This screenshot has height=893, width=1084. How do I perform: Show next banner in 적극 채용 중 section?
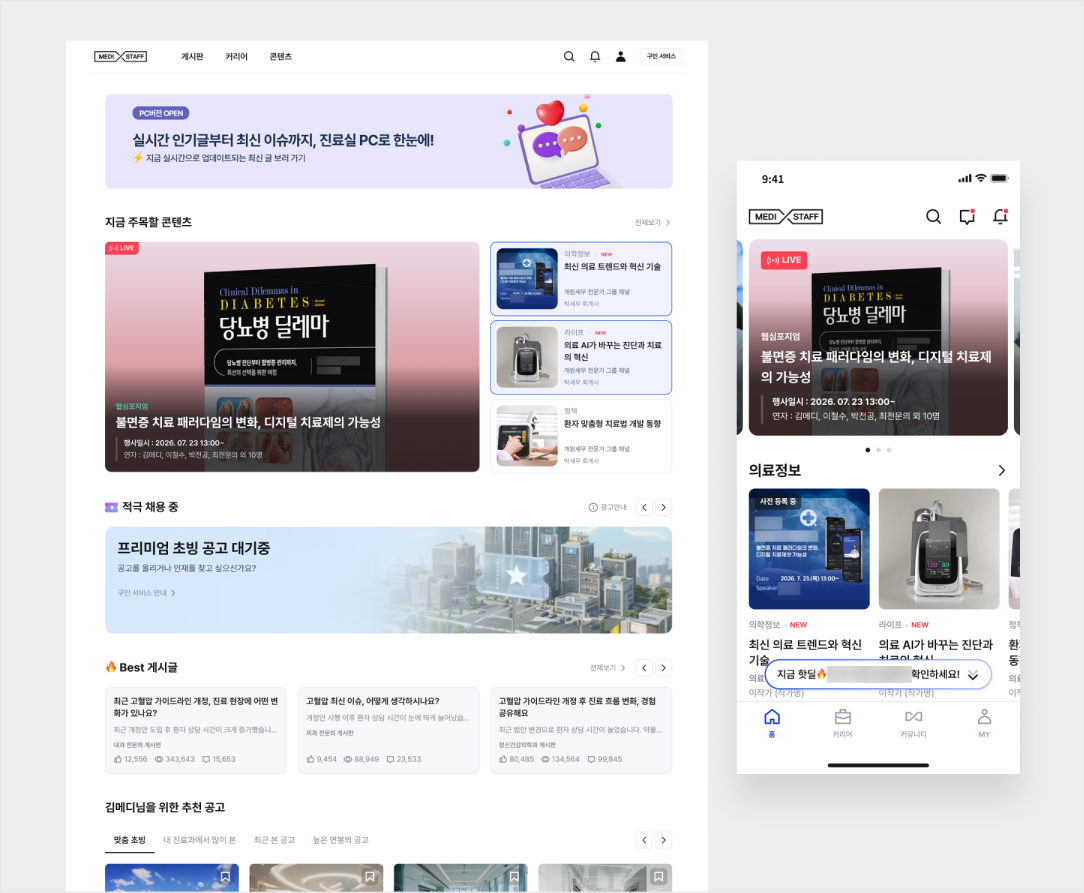(x=664, y=507)
